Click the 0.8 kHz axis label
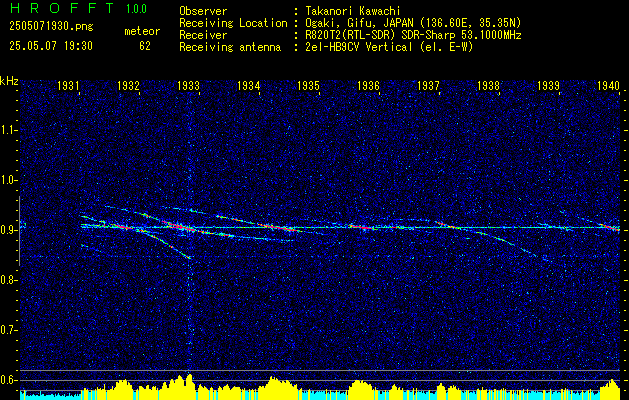Image resolution: width=629 pixels, height=400 pixels. (x=7, y=280)
